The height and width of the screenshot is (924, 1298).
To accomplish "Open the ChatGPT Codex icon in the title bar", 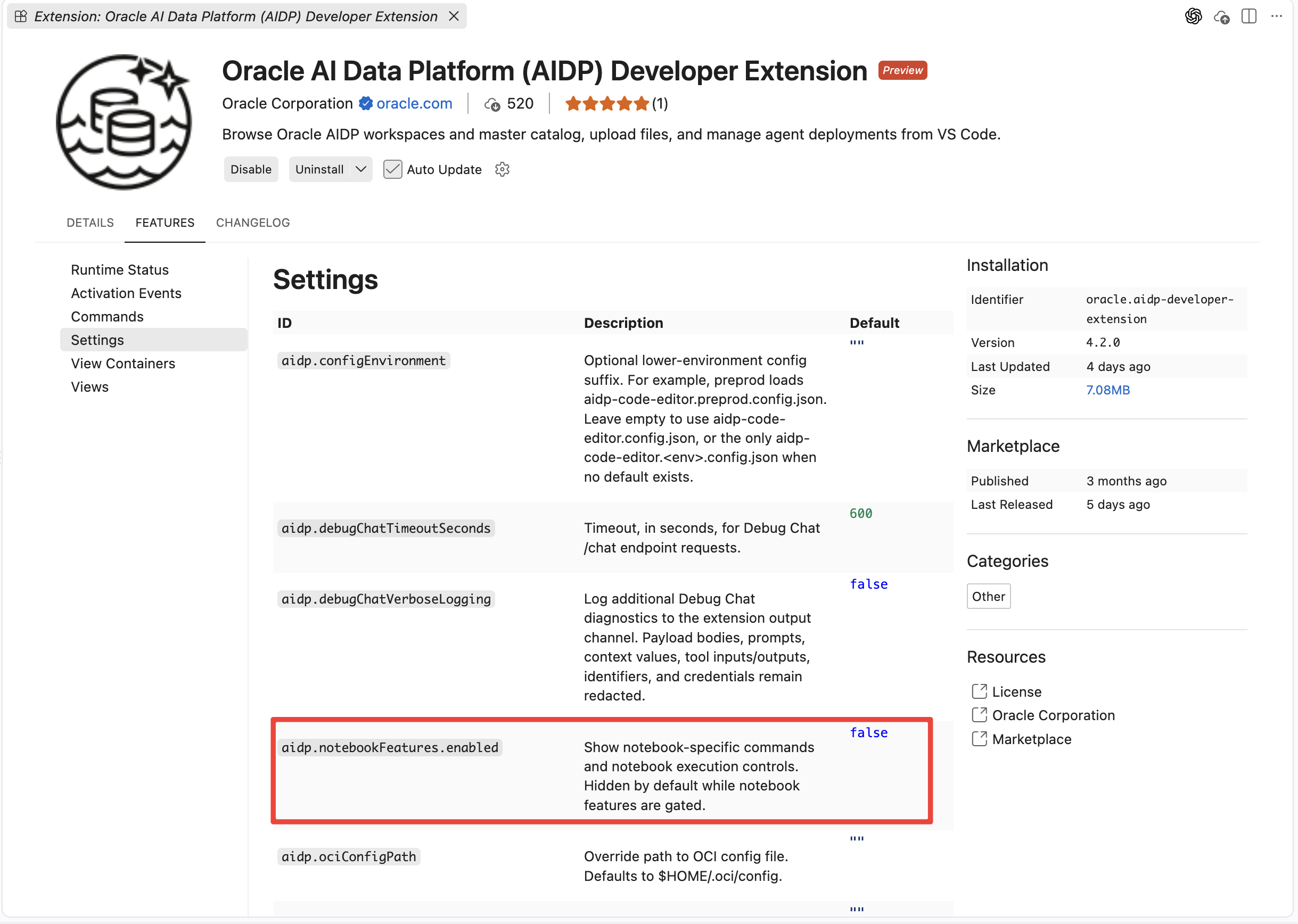I will click(1193, 16).
